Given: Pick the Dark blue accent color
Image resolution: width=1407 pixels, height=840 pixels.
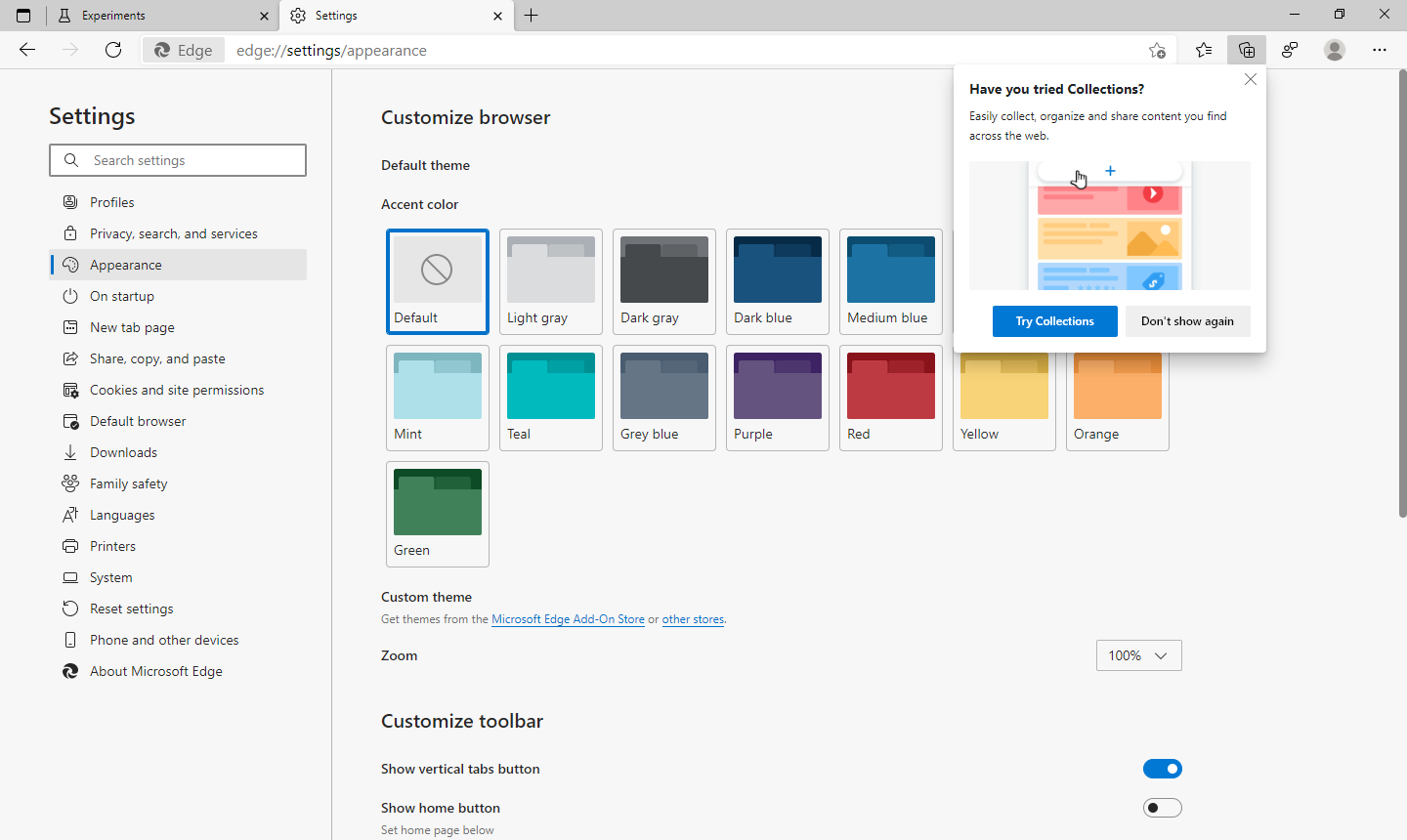Looking at the screenshot, I should [778, 281].
